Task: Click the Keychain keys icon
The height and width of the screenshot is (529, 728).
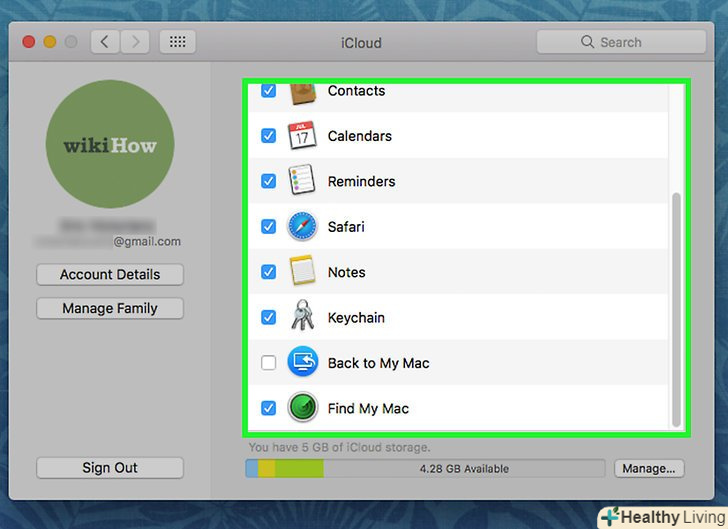Action: 302,317
